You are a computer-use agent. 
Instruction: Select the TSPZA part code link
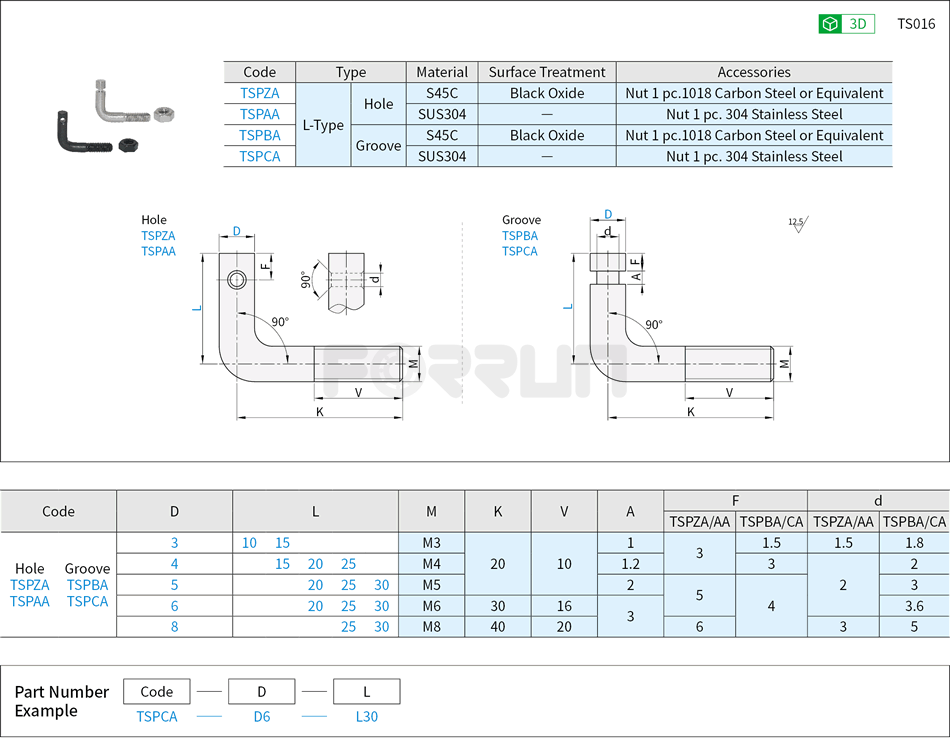pos(259,93)
